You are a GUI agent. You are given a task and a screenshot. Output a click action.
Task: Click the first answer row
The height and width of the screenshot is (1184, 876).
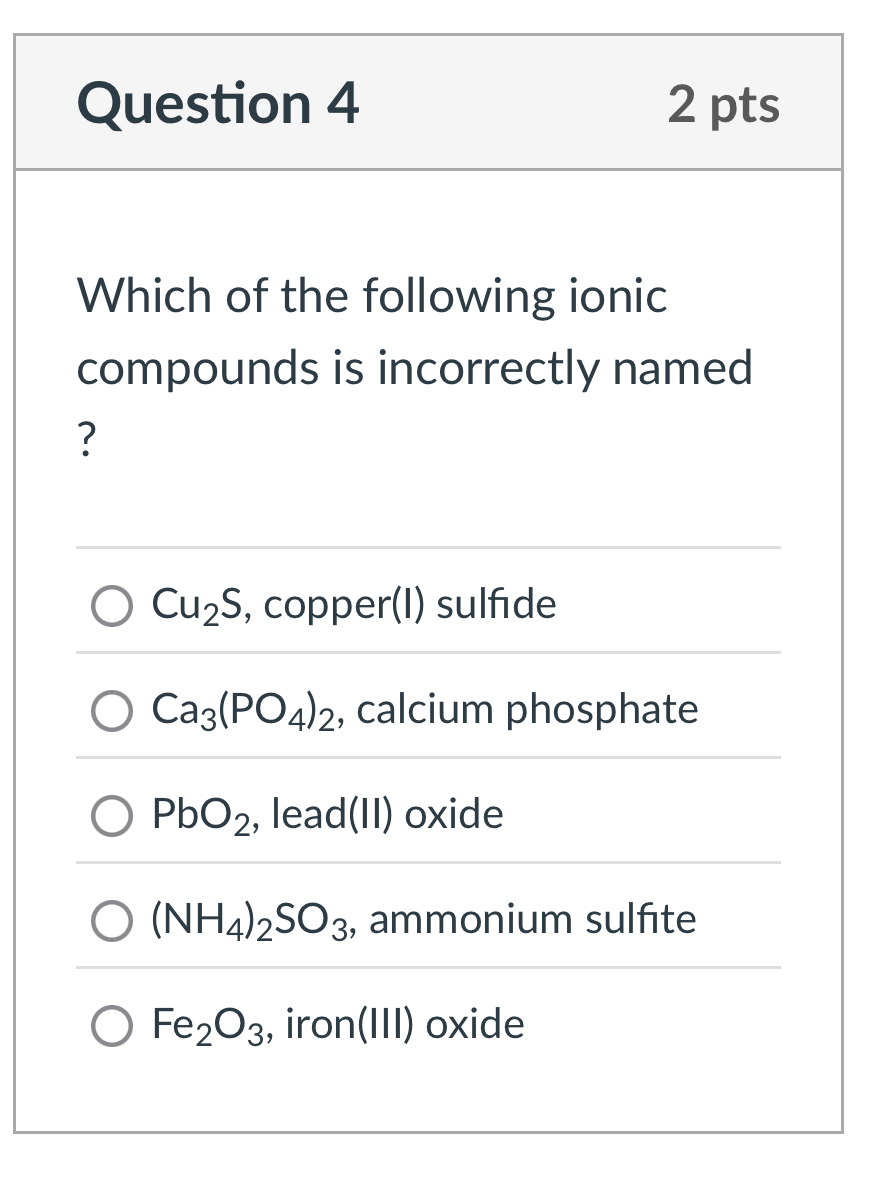pyautogui.click(x=350, y=604)
